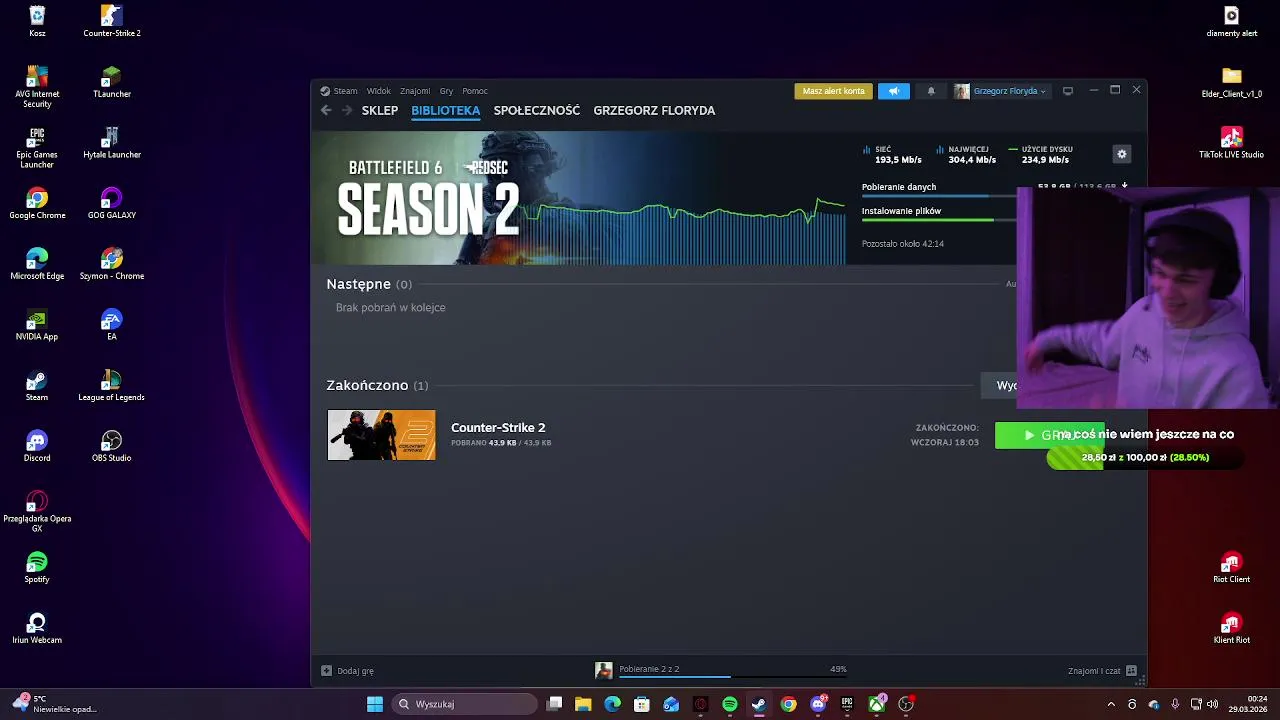
Task: Open NVIDIA App desktop icon
Action: click(37, 326)
